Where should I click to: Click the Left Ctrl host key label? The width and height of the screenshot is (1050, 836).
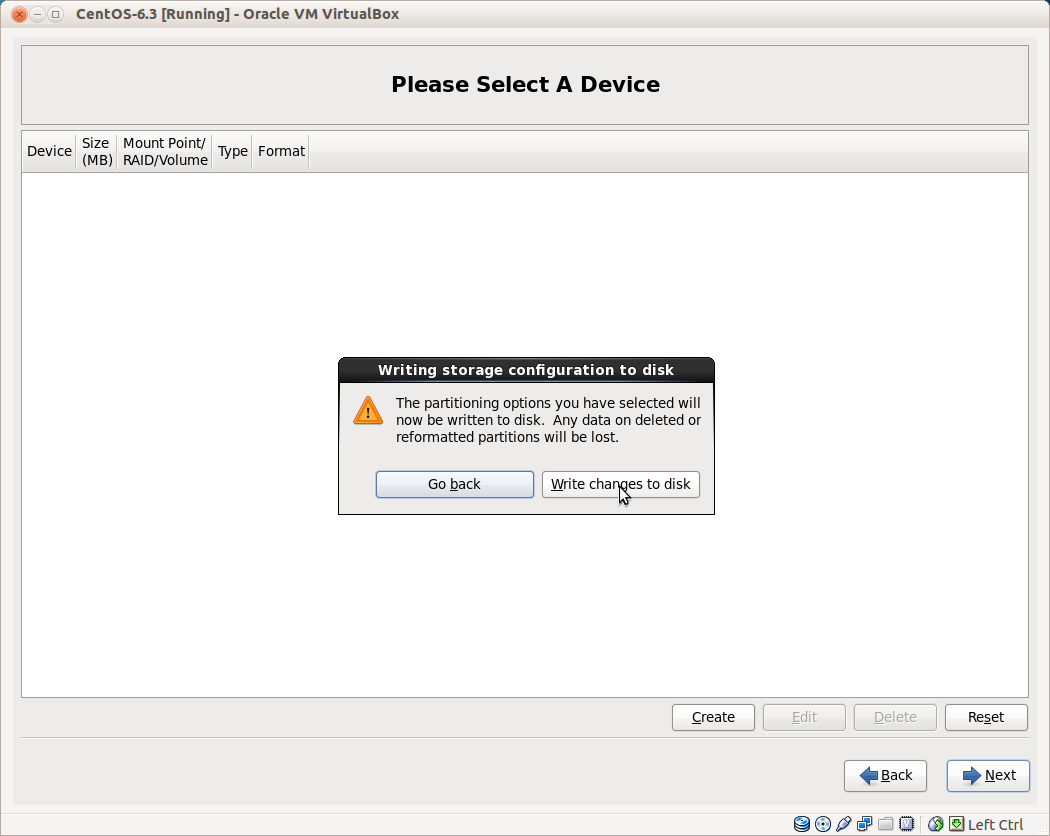click(x=995, y=825)
